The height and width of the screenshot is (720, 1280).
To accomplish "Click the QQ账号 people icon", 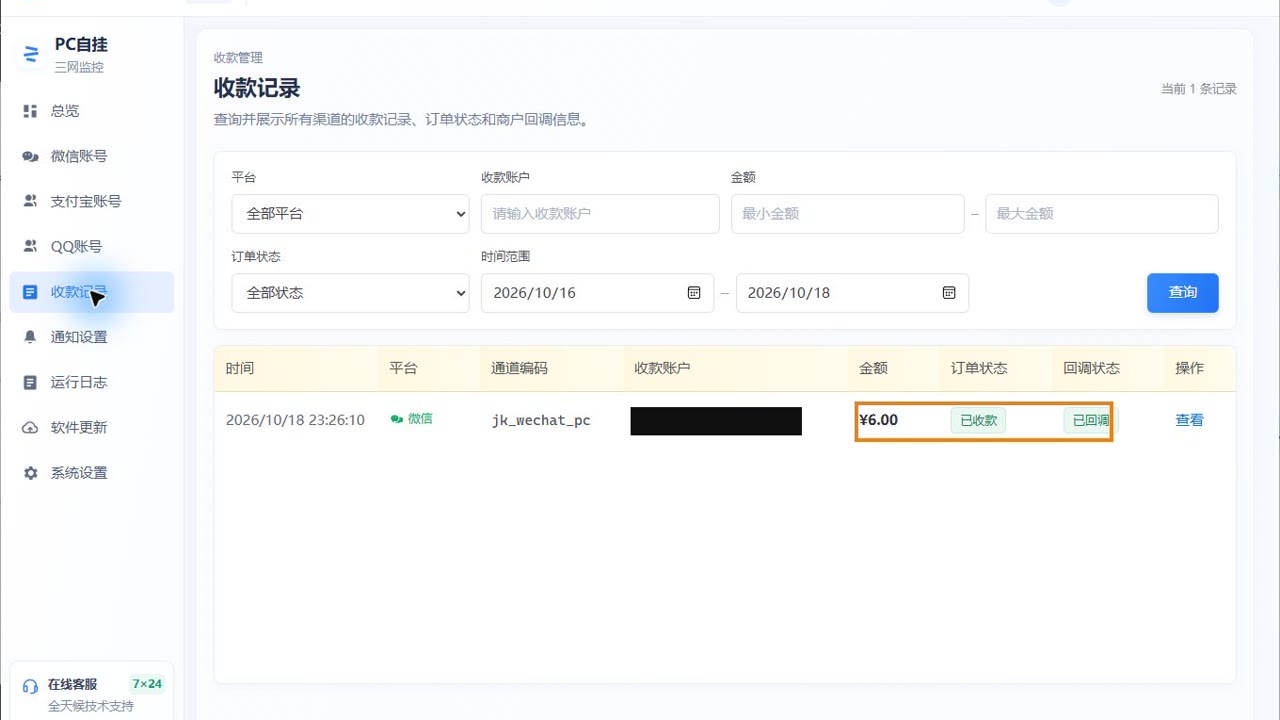I will (x=30, y=246).
